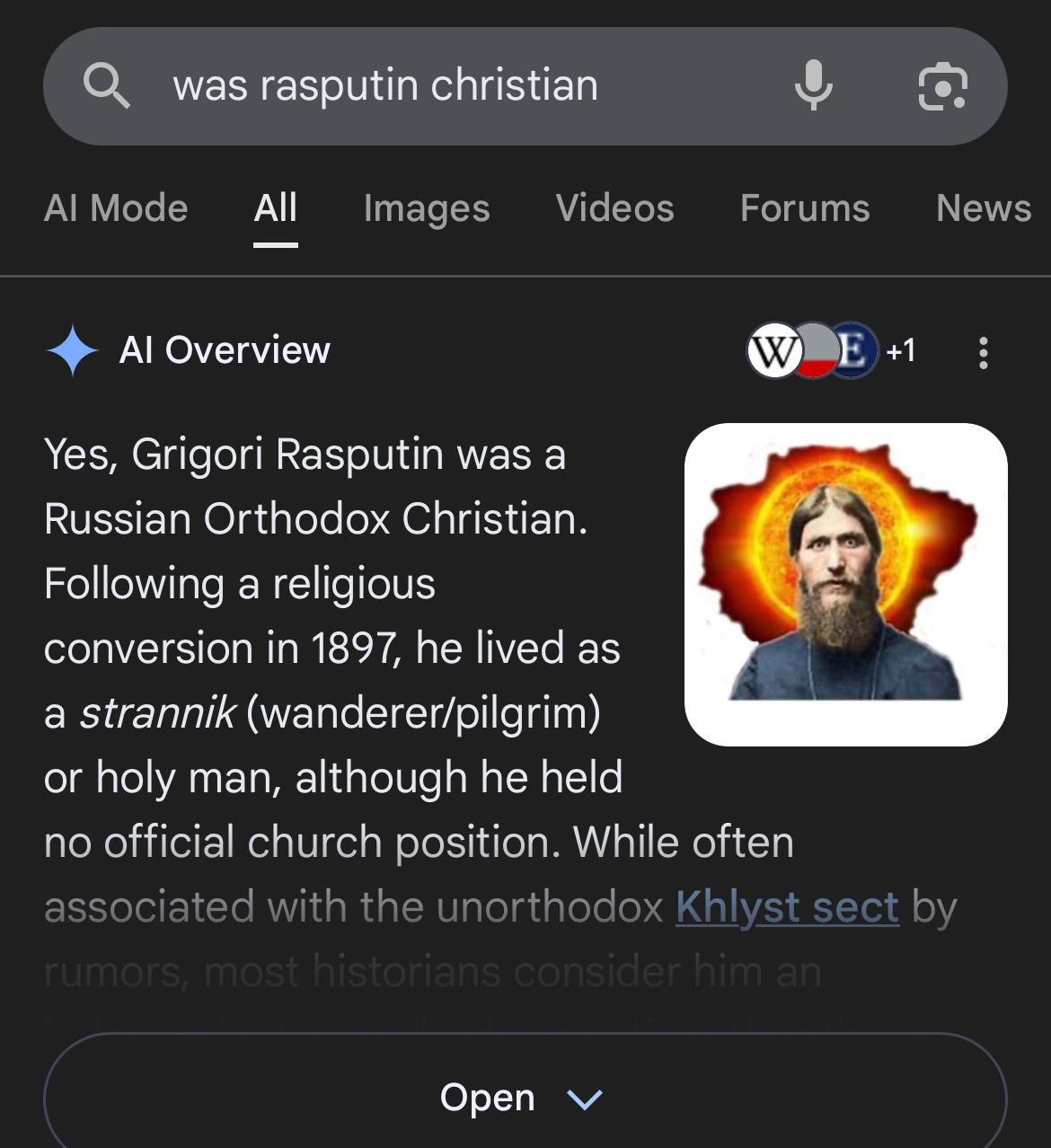Open the Videos tab

click(x=614, y=208)
